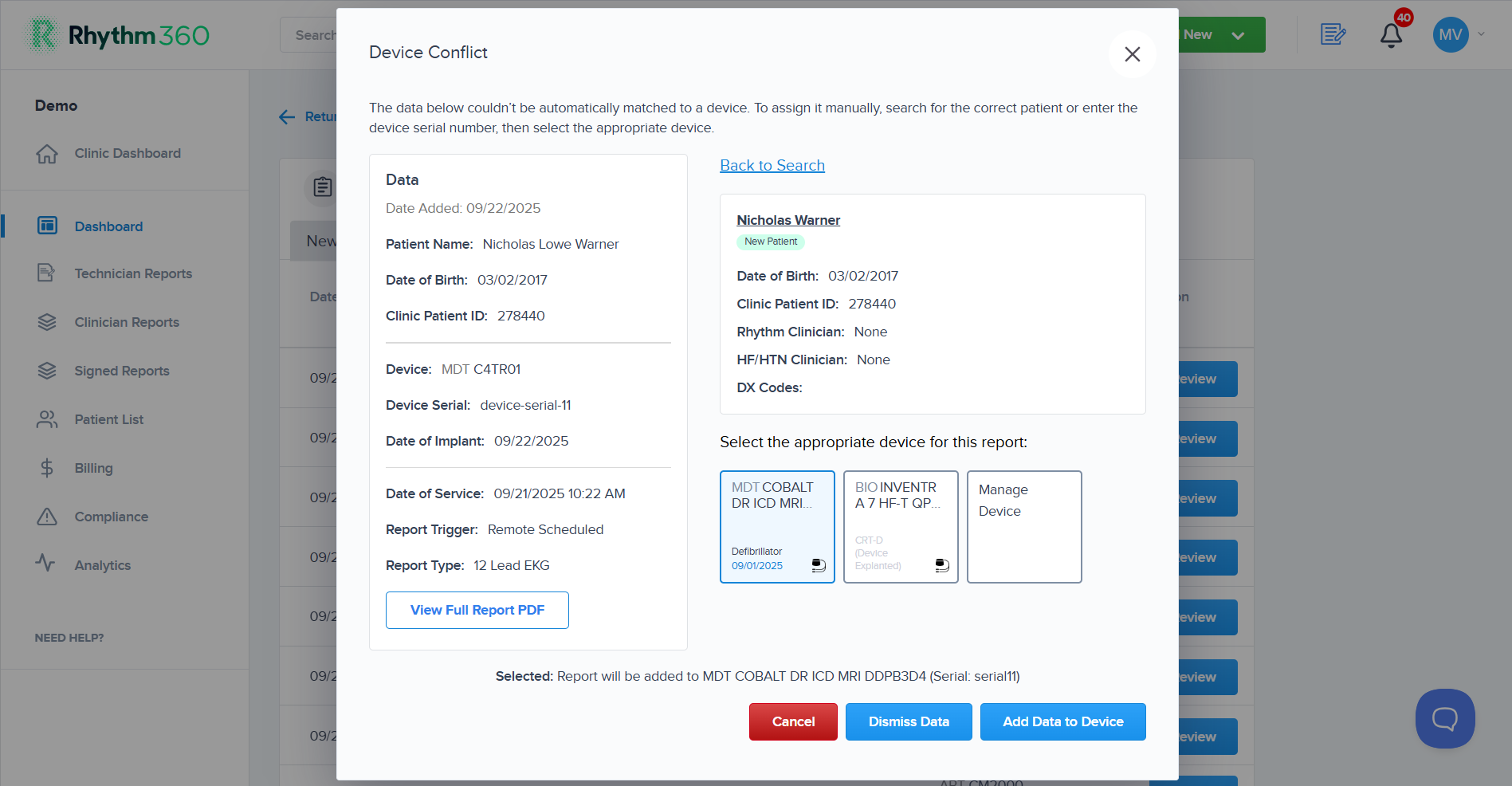Click Dismiss Data button
The width and height of the screenshot is (1512, 786).
tap(909, 721)
